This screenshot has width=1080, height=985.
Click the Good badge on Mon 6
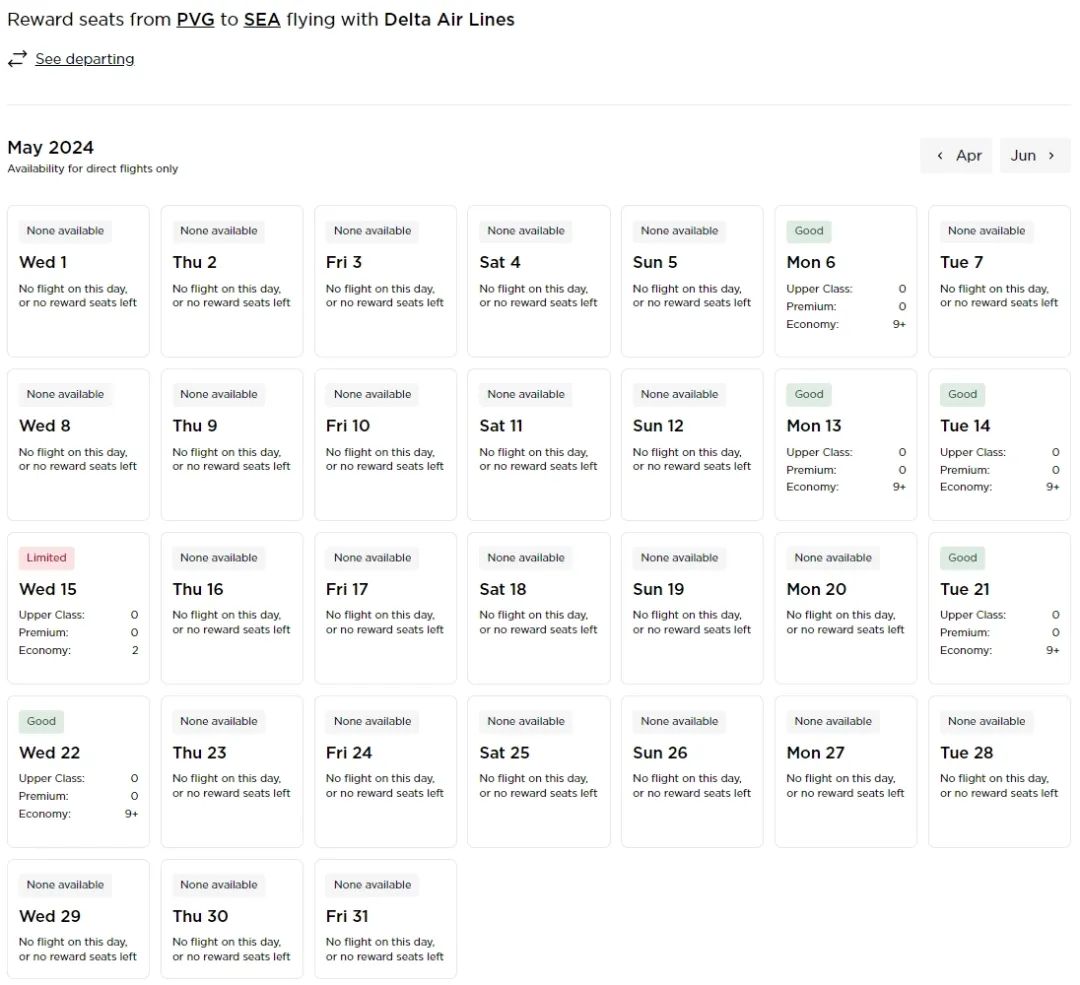(808, 231)
